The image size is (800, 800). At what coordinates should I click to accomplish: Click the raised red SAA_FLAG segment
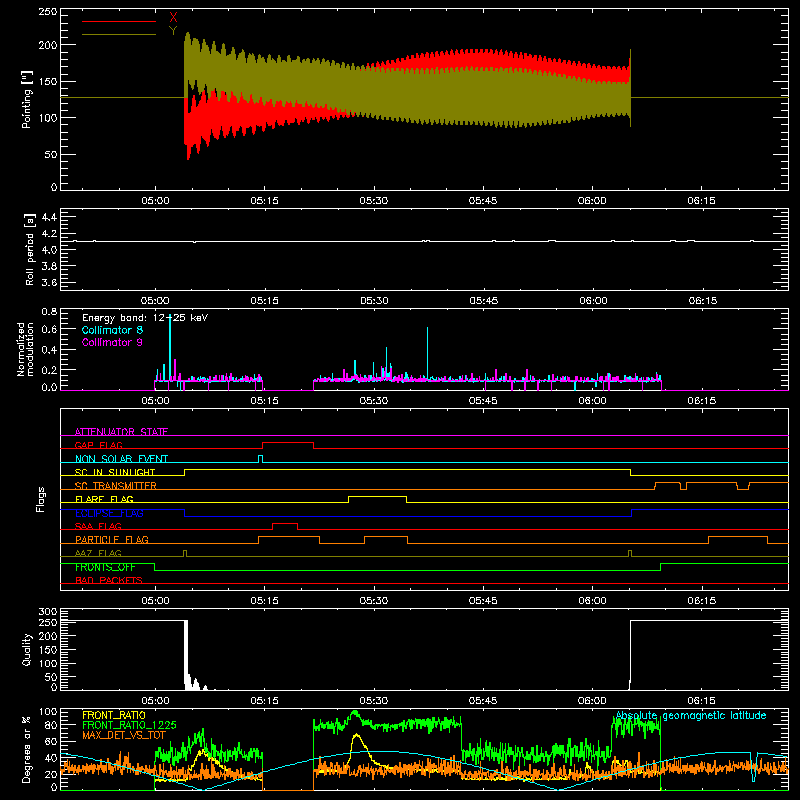[x=285, y=524]
